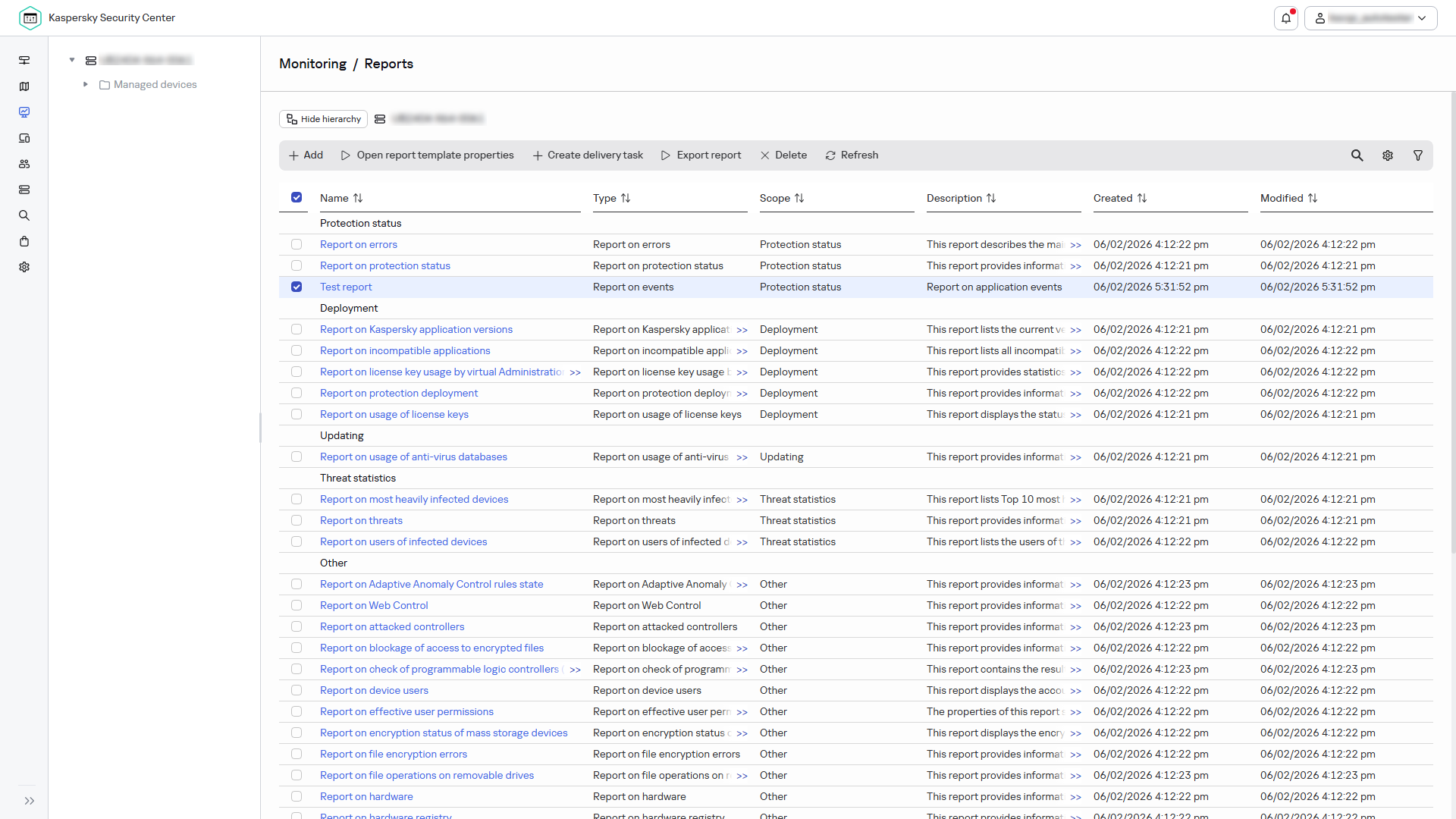The image size is (1456, 819).
Task: Click the Hide hierarchy button
Action: click(324, 119)
